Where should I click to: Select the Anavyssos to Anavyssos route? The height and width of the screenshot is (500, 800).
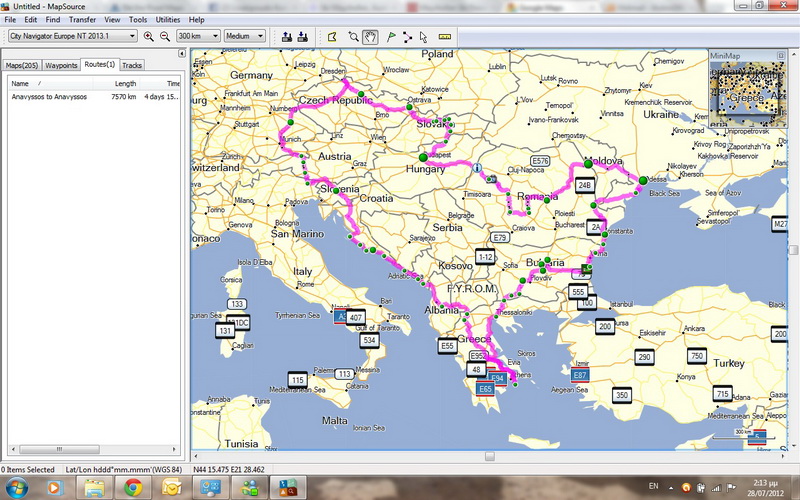[49, 97]
